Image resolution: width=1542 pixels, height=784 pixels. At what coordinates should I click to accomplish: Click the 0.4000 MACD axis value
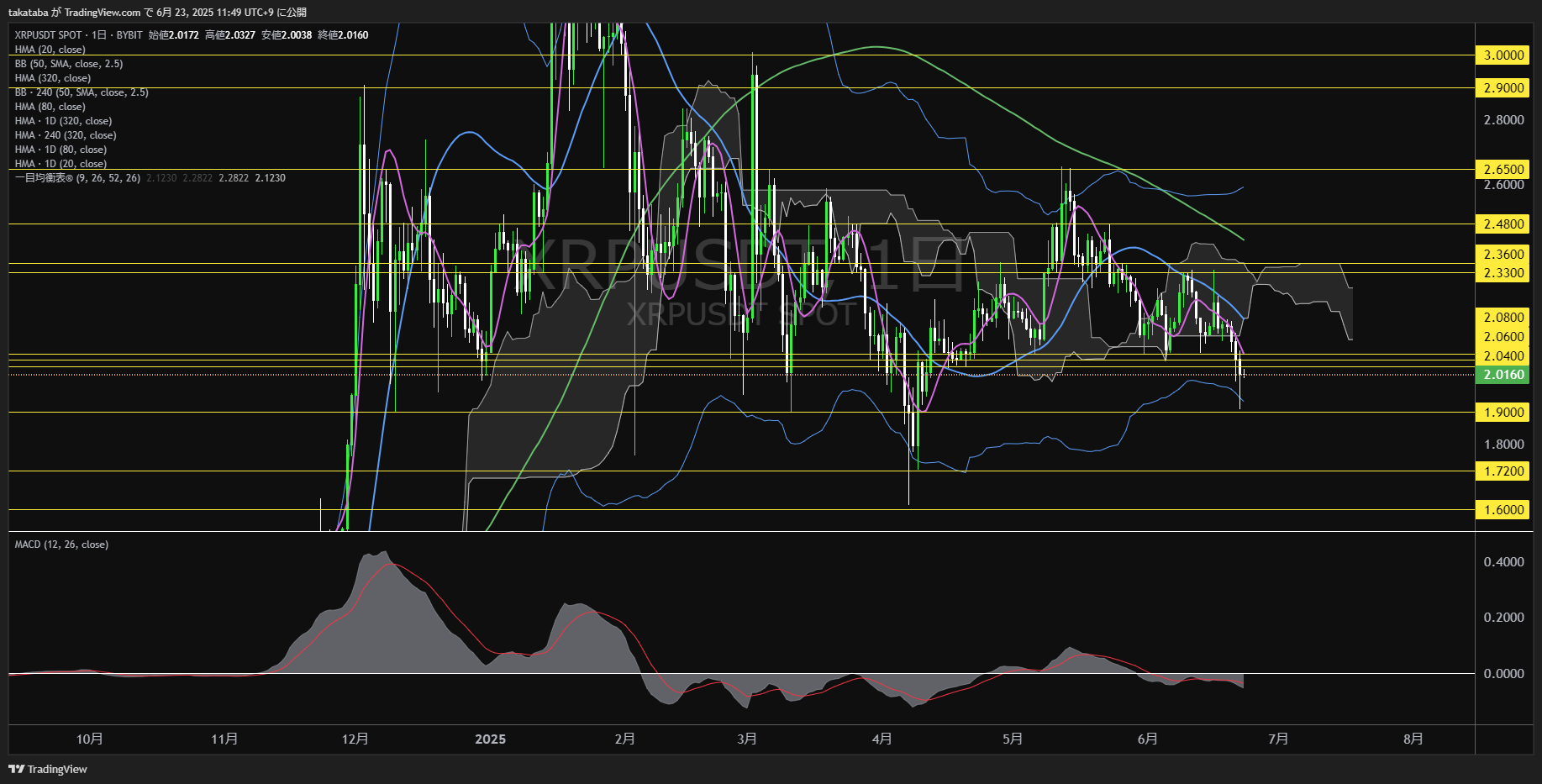coord(1503,562)
